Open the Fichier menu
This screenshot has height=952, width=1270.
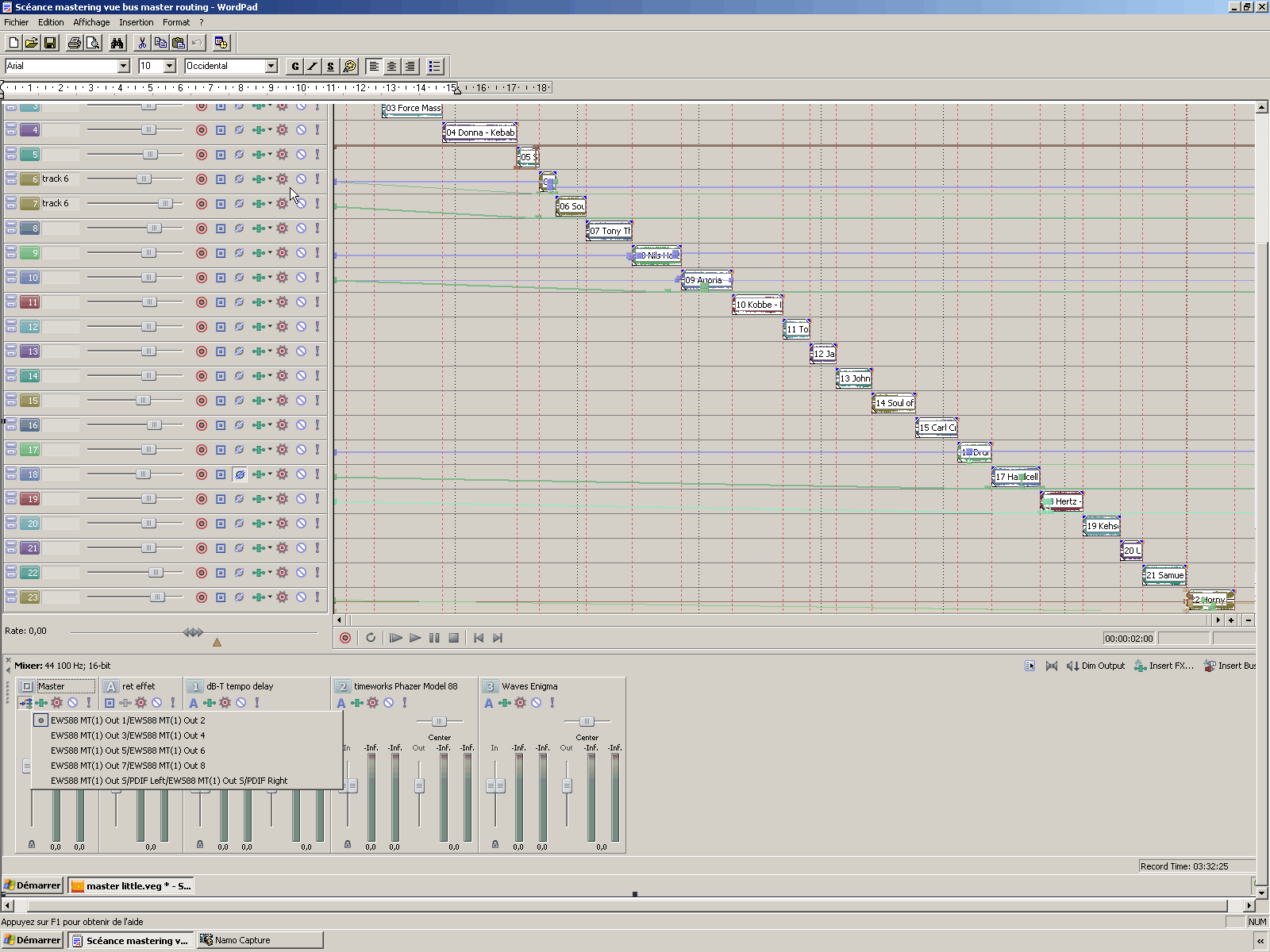(x=16, y=22)
